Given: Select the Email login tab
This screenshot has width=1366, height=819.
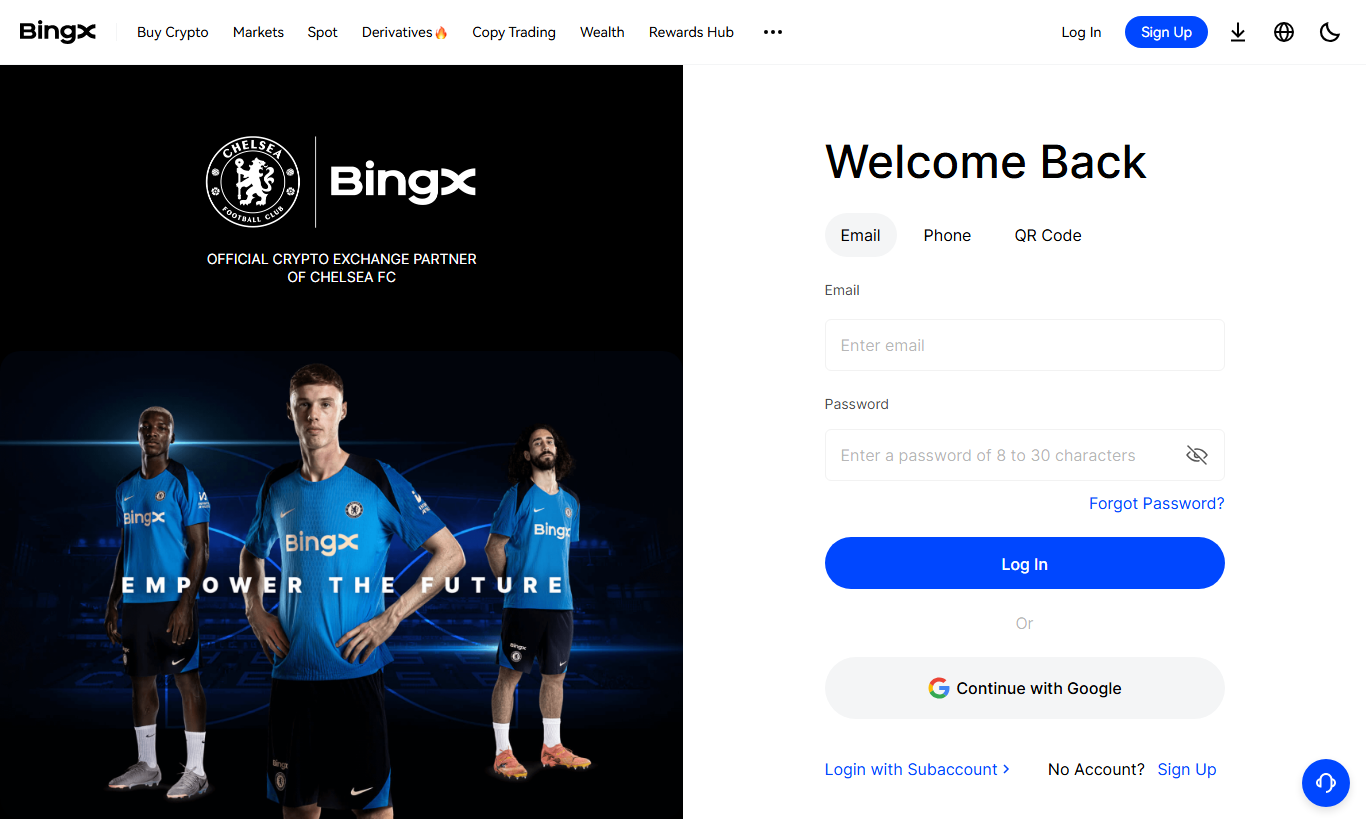Looking at the screenshot, I should click(x=861, y=235).
